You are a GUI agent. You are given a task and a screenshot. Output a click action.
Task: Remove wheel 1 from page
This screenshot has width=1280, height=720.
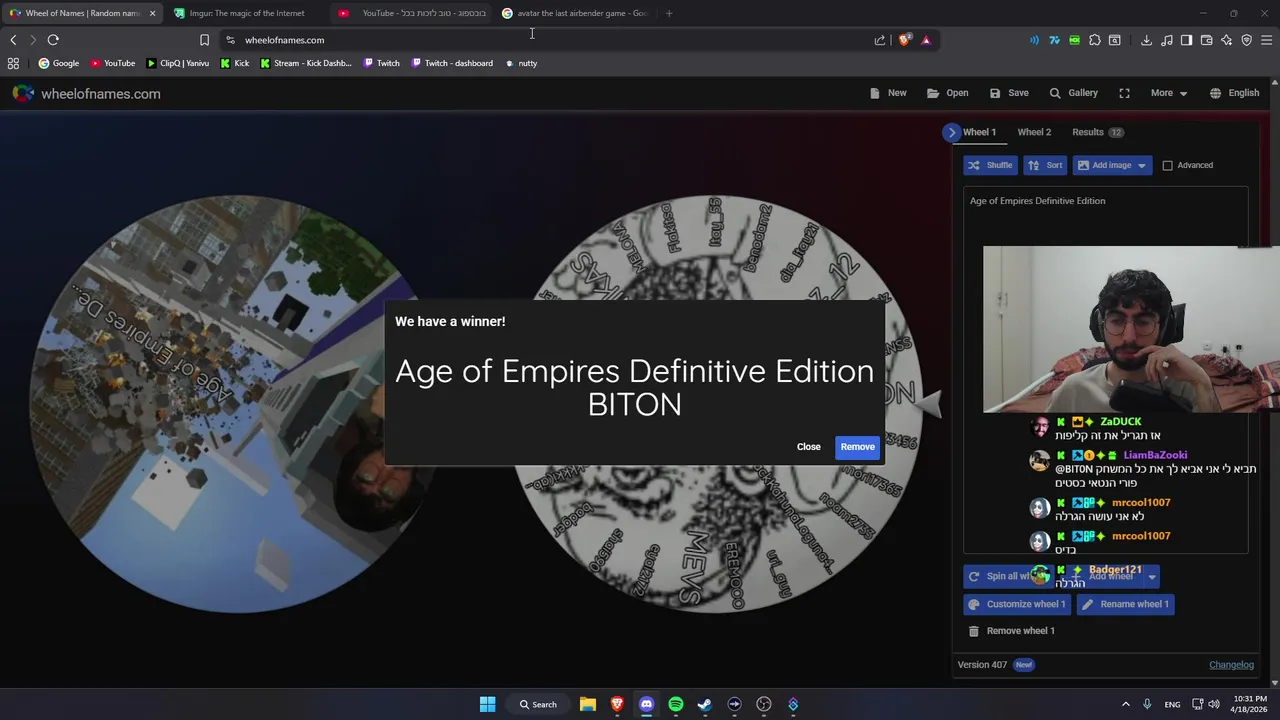point(1011,631)
